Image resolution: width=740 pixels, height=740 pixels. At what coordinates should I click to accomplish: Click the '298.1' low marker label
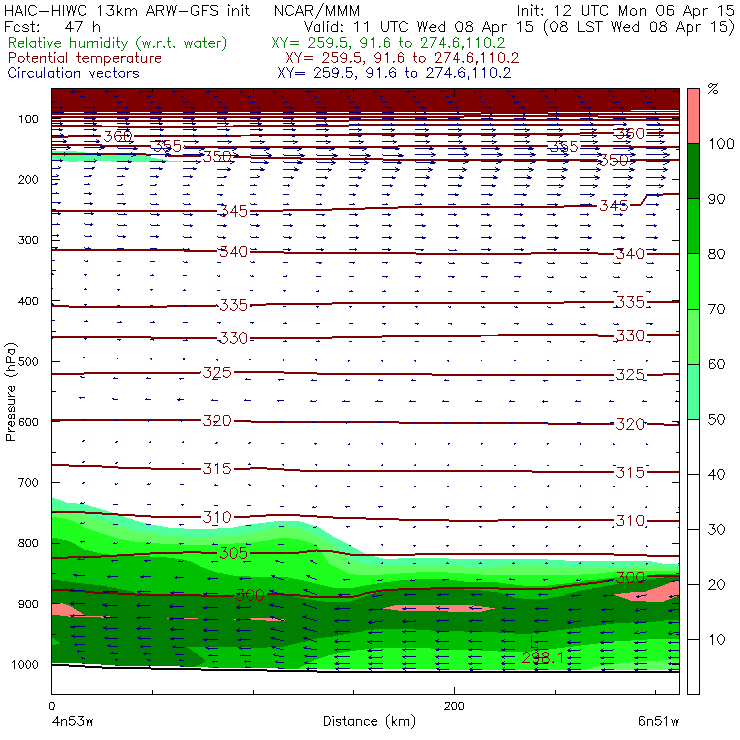tap(543, 657)
